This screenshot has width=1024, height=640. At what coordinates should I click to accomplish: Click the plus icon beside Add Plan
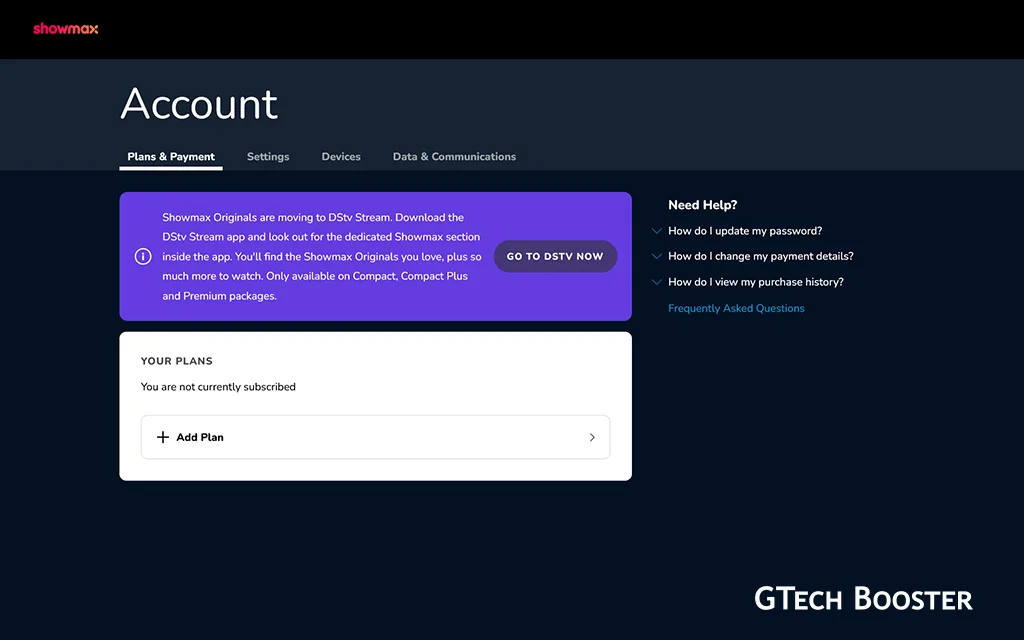coord(163,437)
